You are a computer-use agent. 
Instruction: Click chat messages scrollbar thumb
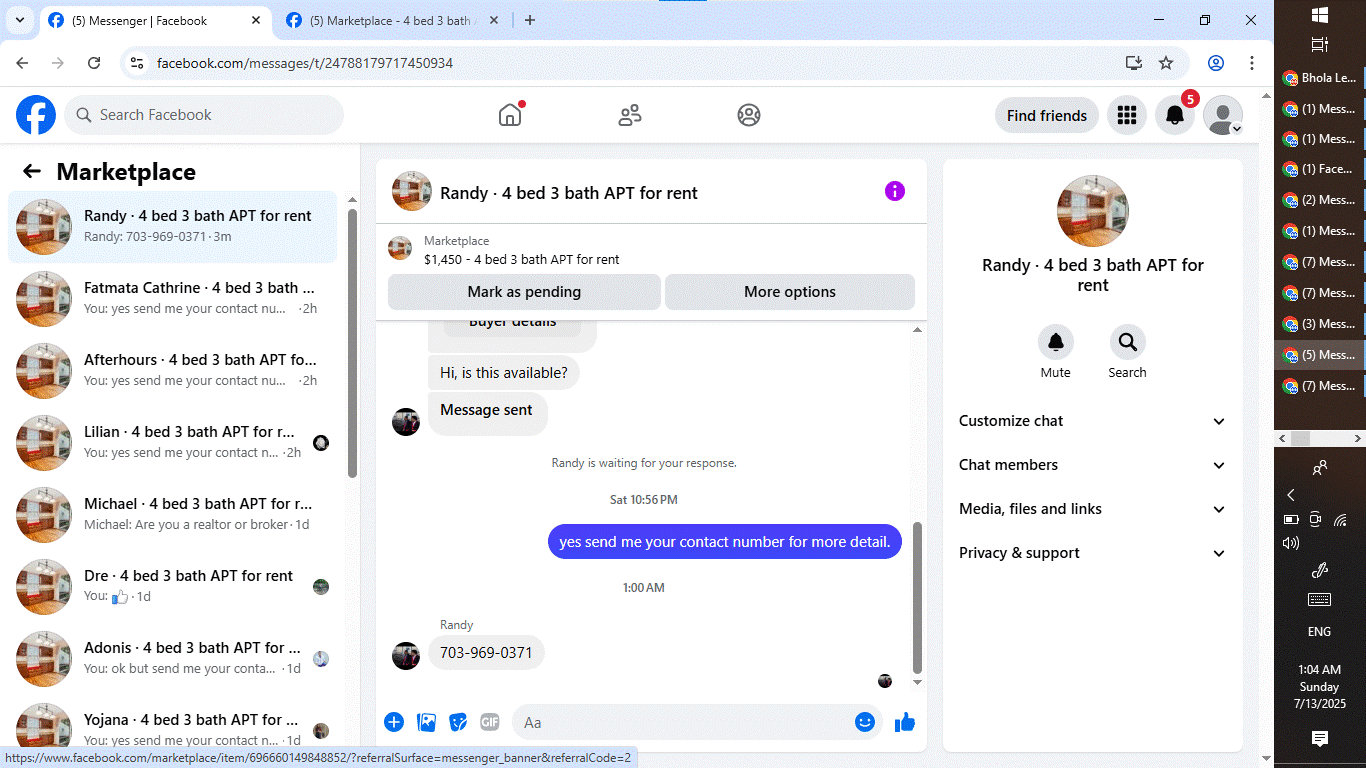(918, 597)
